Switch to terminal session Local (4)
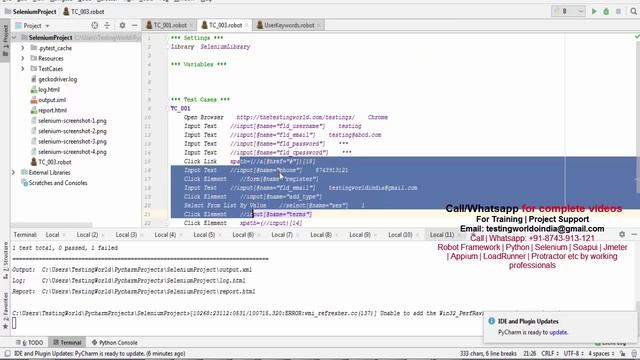The width and height of the screenshot is (640, 360). 165,235
